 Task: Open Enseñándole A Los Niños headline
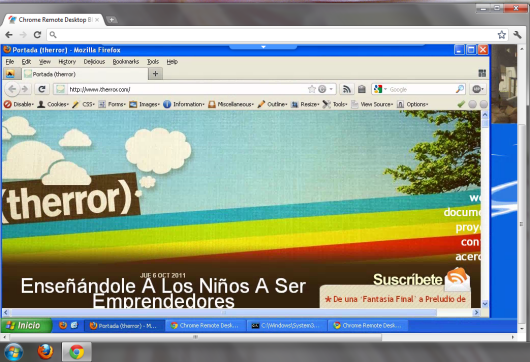[x=163, y=293]
